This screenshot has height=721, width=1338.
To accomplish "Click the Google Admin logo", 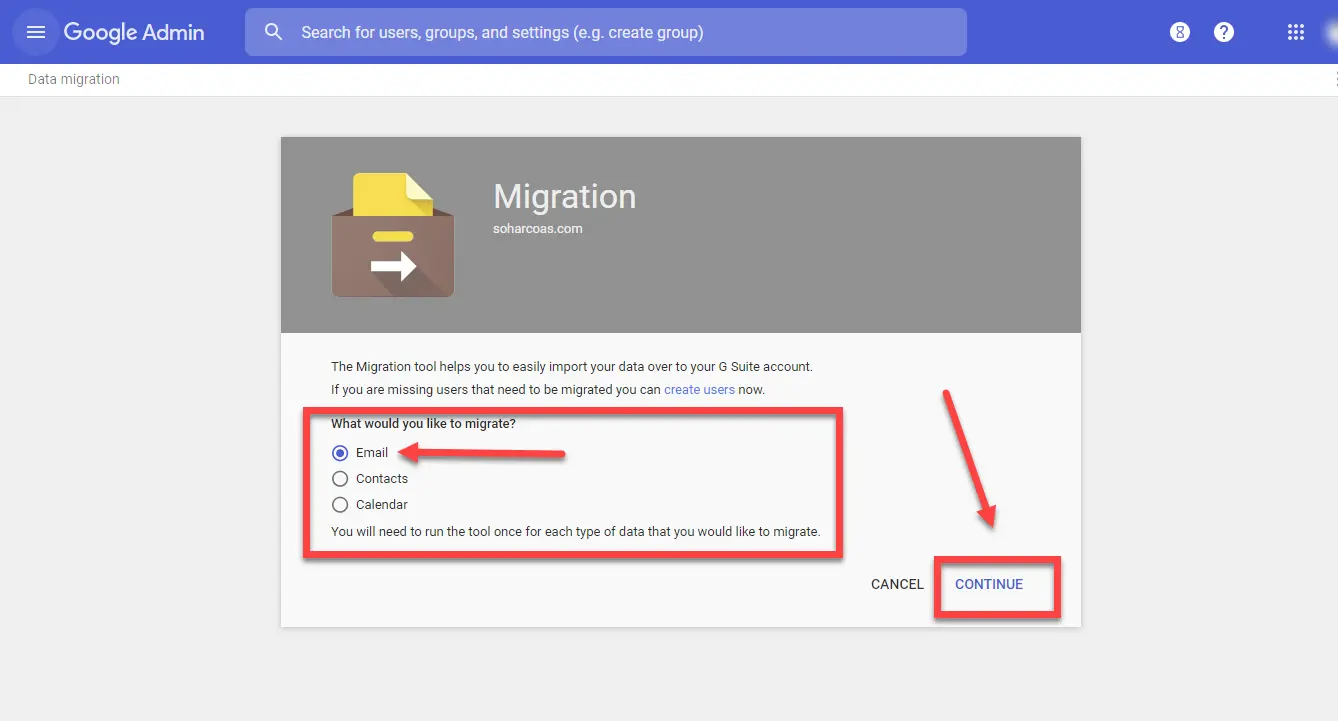I will coord(134,32).
